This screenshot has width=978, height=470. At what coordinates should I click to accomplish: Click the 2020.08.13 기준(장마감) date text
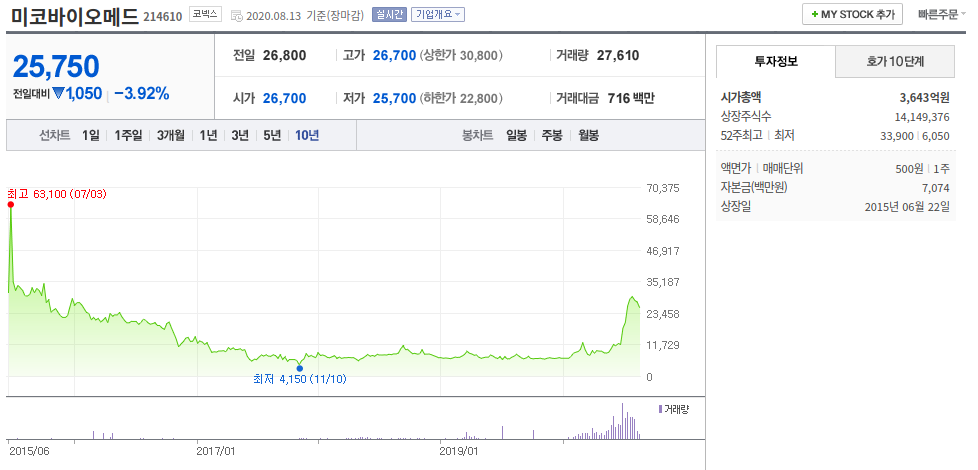point(305,16)
